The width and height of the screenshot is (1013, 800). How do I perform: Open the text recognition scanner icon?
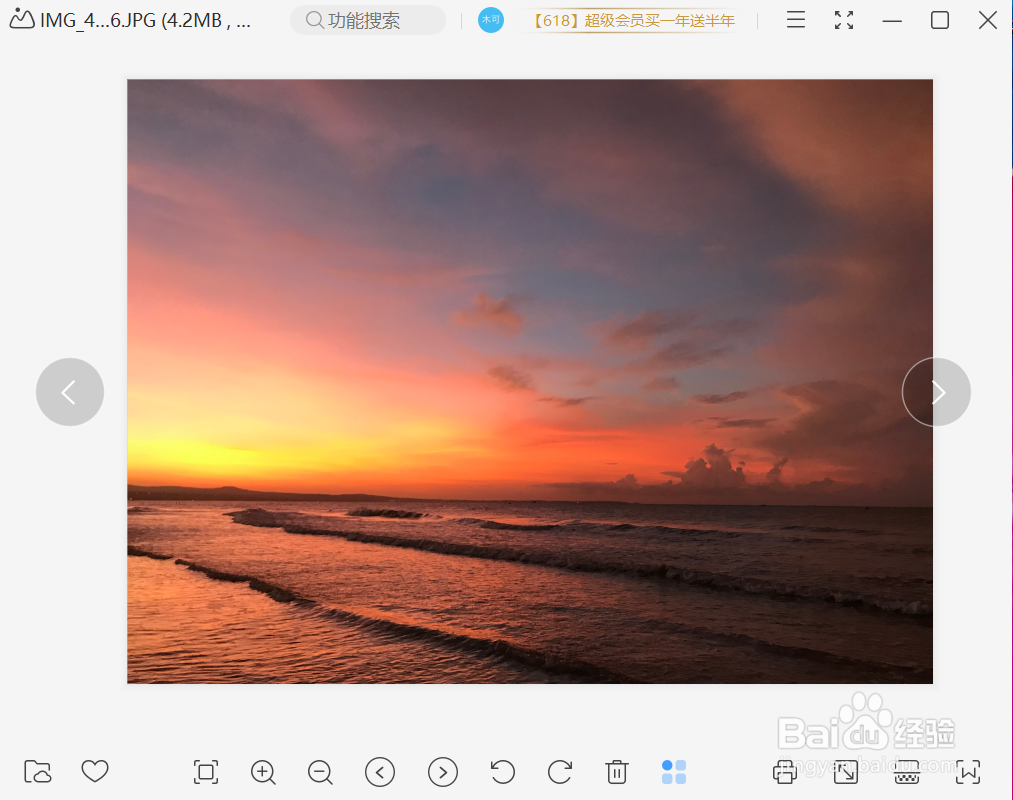907,772
